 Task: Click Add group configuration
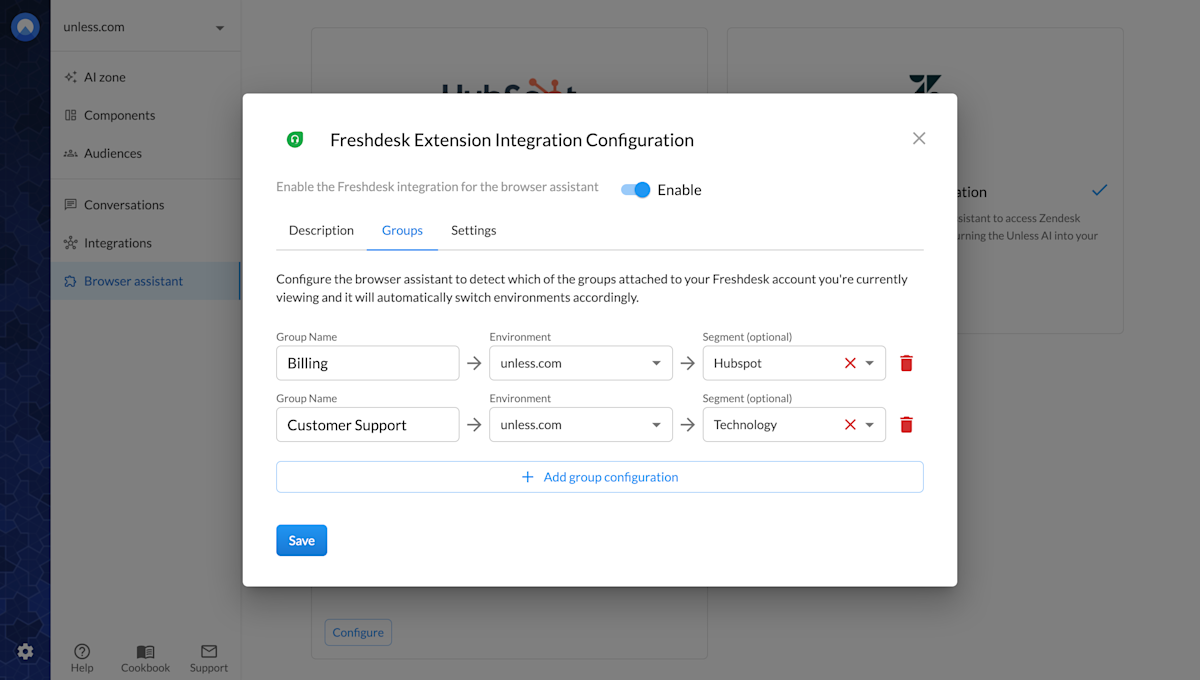click(x=599, y=477)
